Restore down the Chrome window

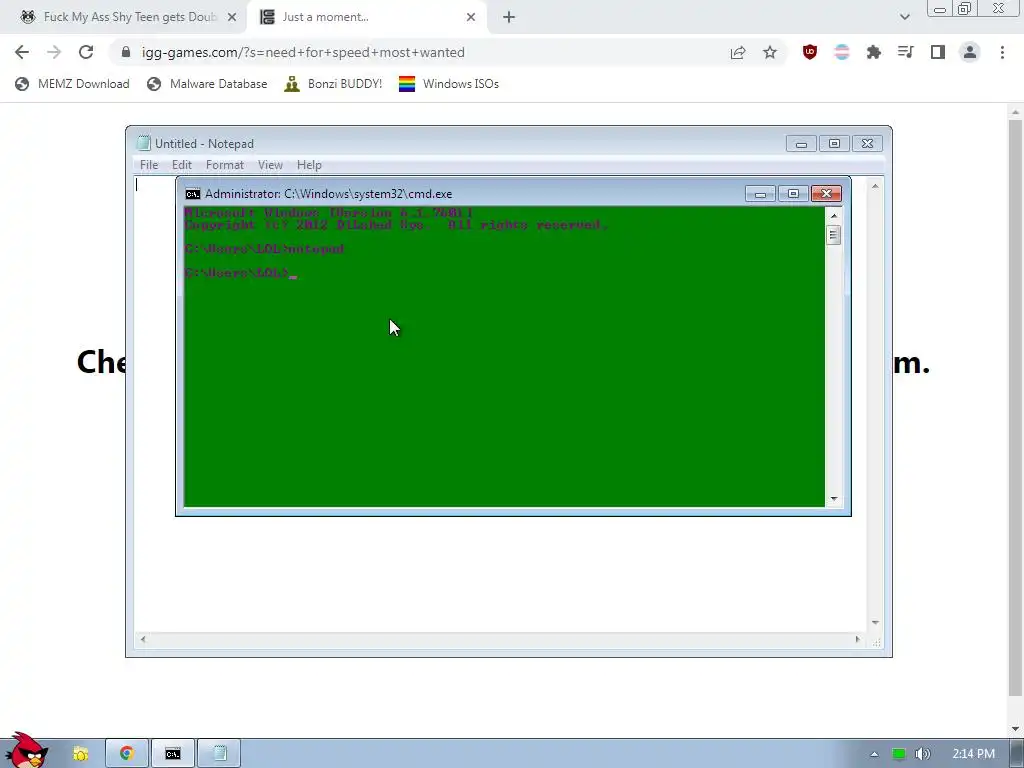(x=965, y=8)
